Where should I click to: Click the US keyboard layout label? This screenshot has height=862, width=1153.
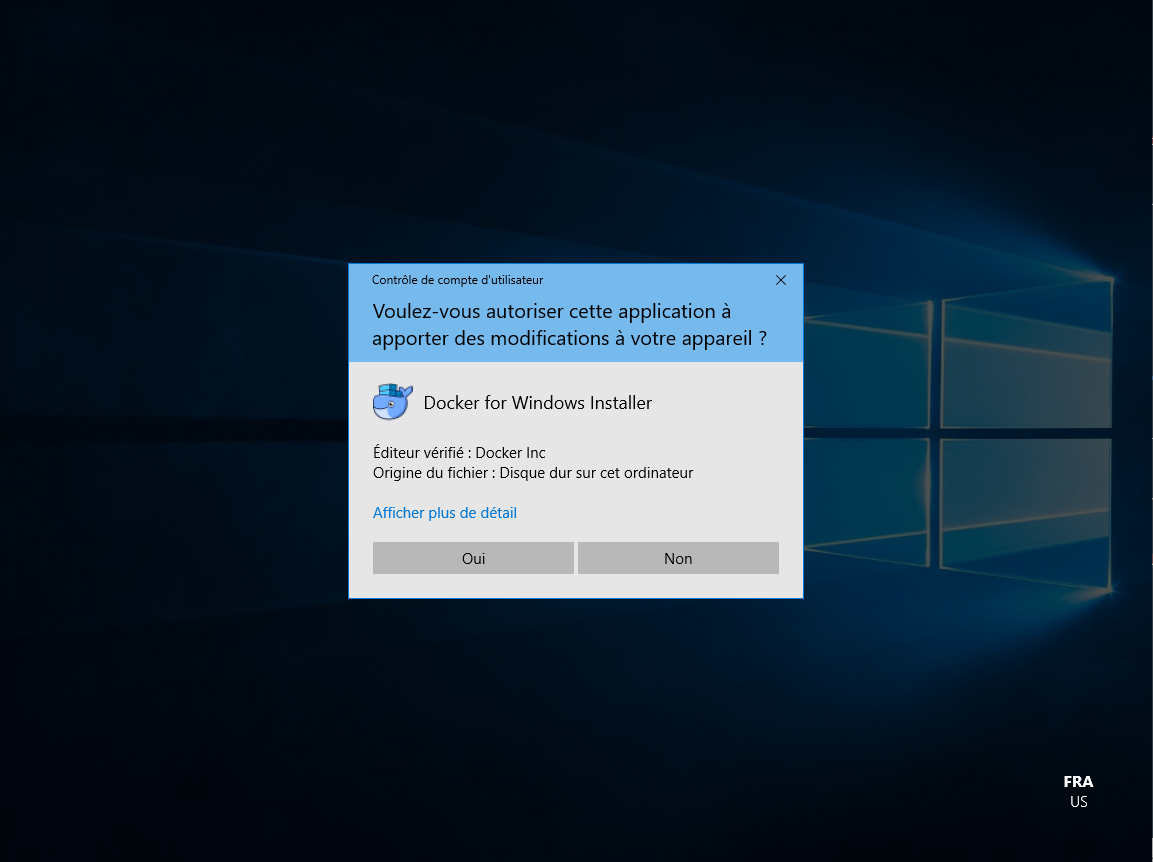[1078, 802]
